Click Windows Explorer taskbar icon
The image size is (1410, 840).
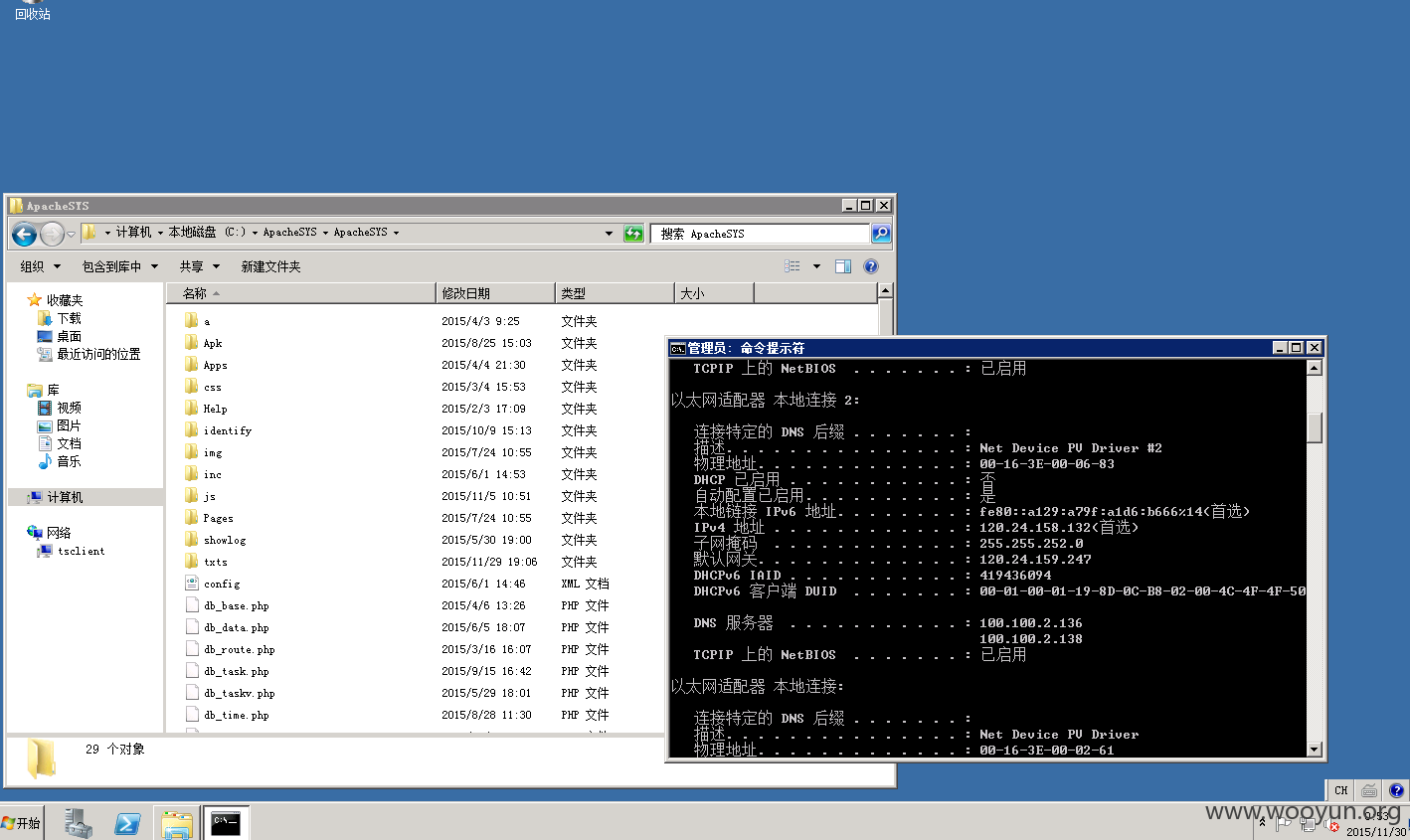[177, 823]
